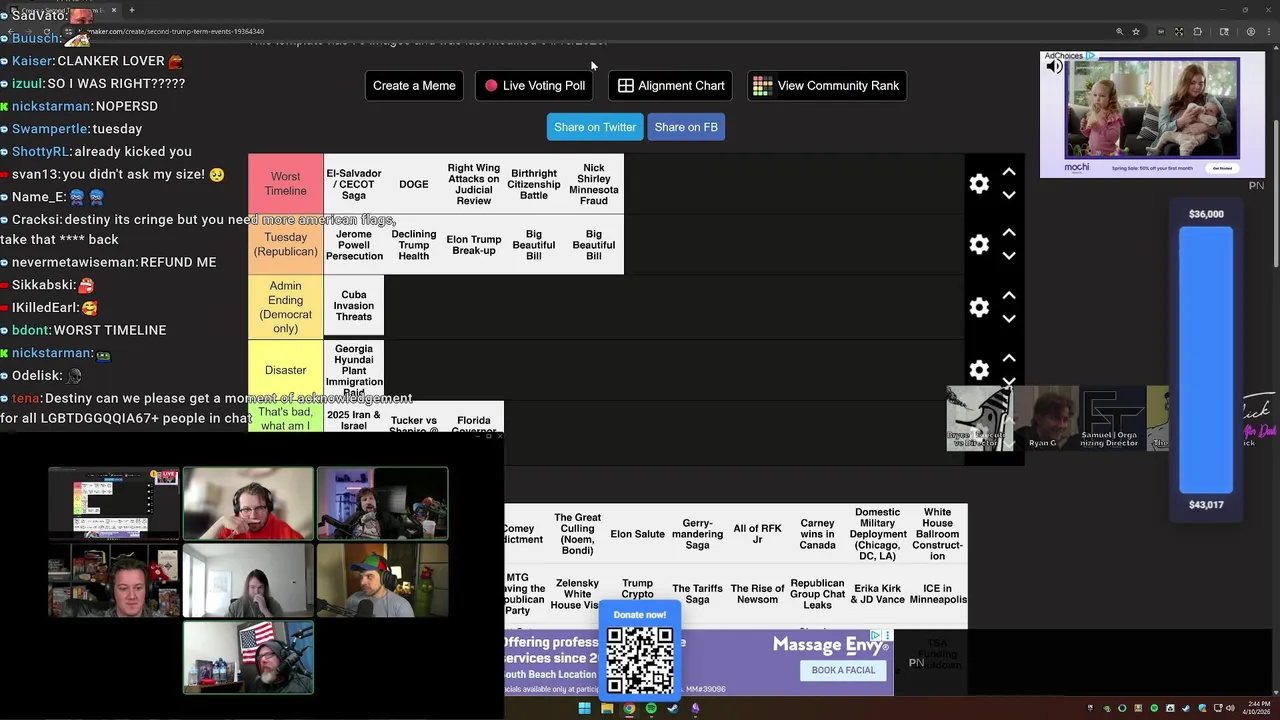Open settings gear for Disaster row

pos(979,370)
